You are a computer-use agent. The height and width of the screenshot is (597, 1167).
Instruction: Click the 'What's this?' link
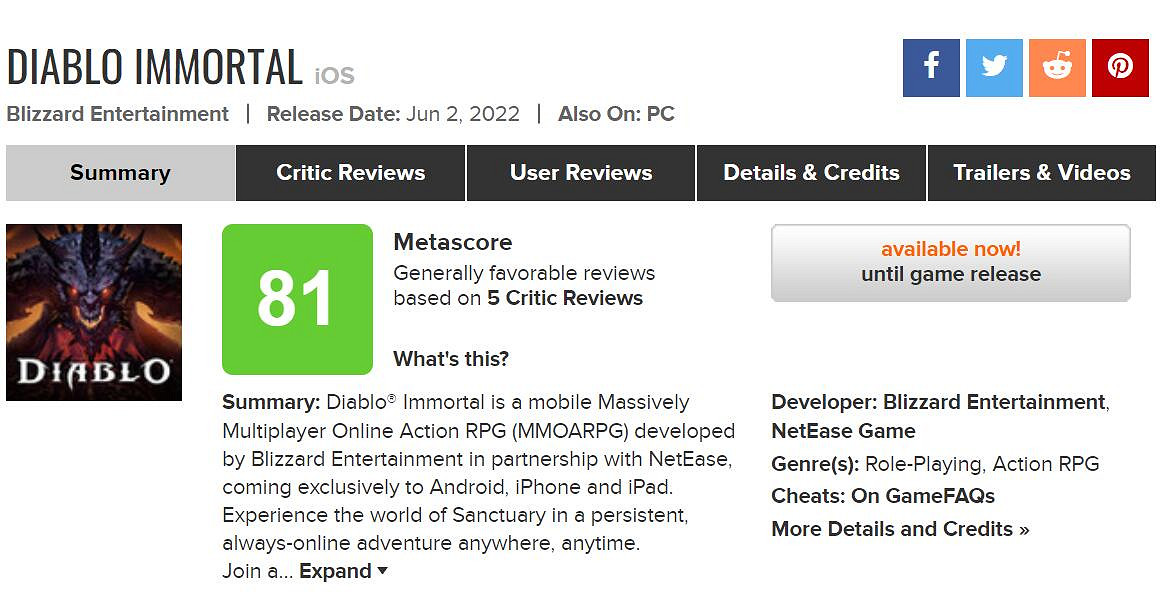451,359
